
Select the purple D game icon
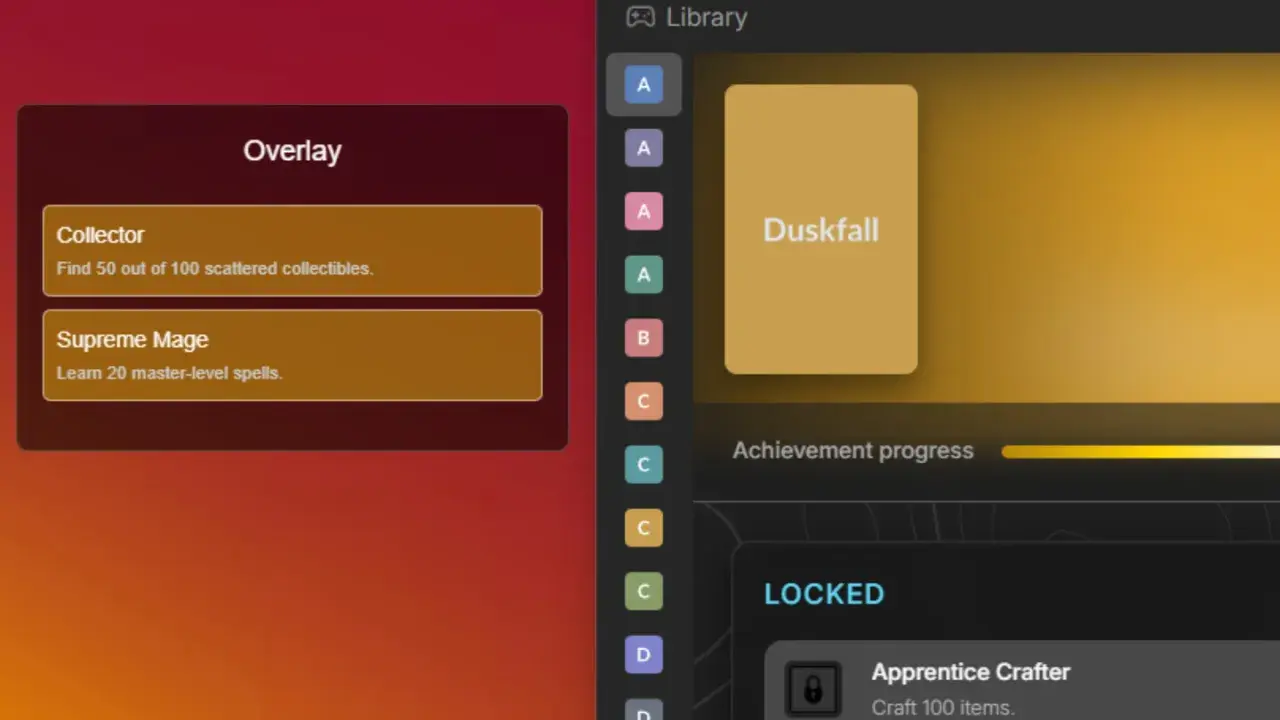coord(644,655)
